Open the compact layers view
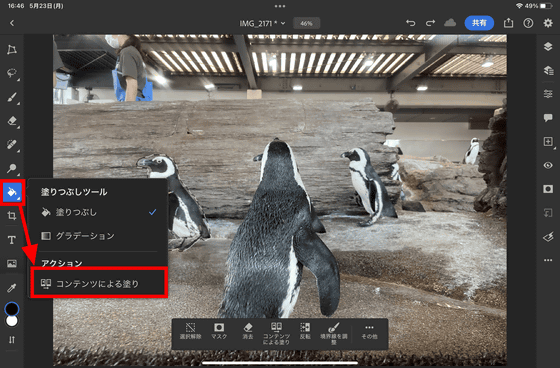This screenshot has width=560, height=368. 548,46
